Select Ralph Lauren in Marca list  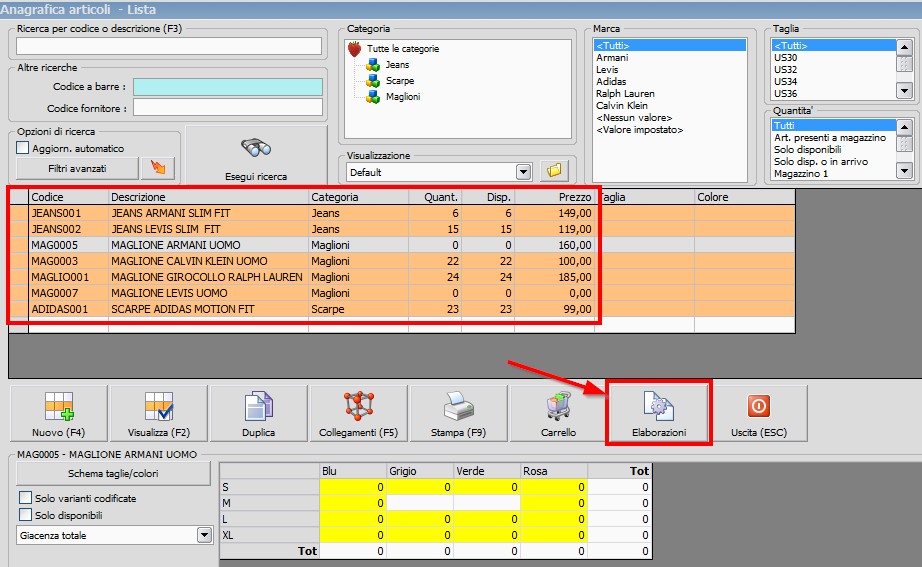tap(625, 94)
